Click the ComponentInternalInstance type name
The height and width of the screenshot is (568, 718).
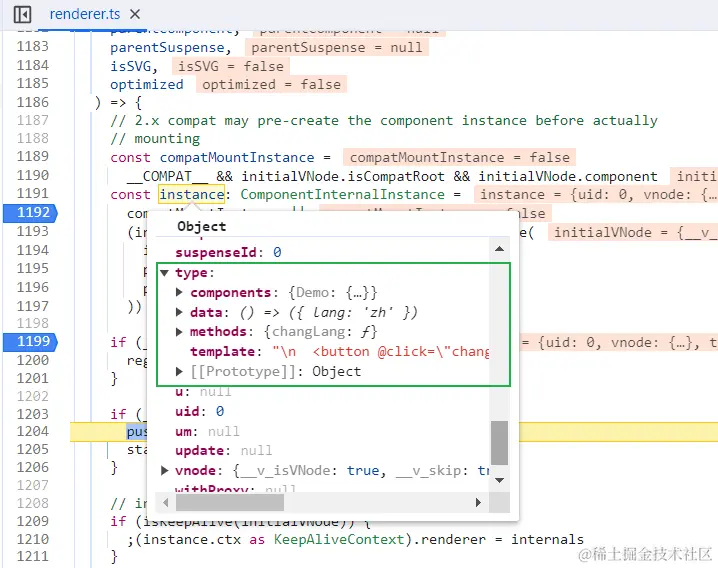[343, 195]
